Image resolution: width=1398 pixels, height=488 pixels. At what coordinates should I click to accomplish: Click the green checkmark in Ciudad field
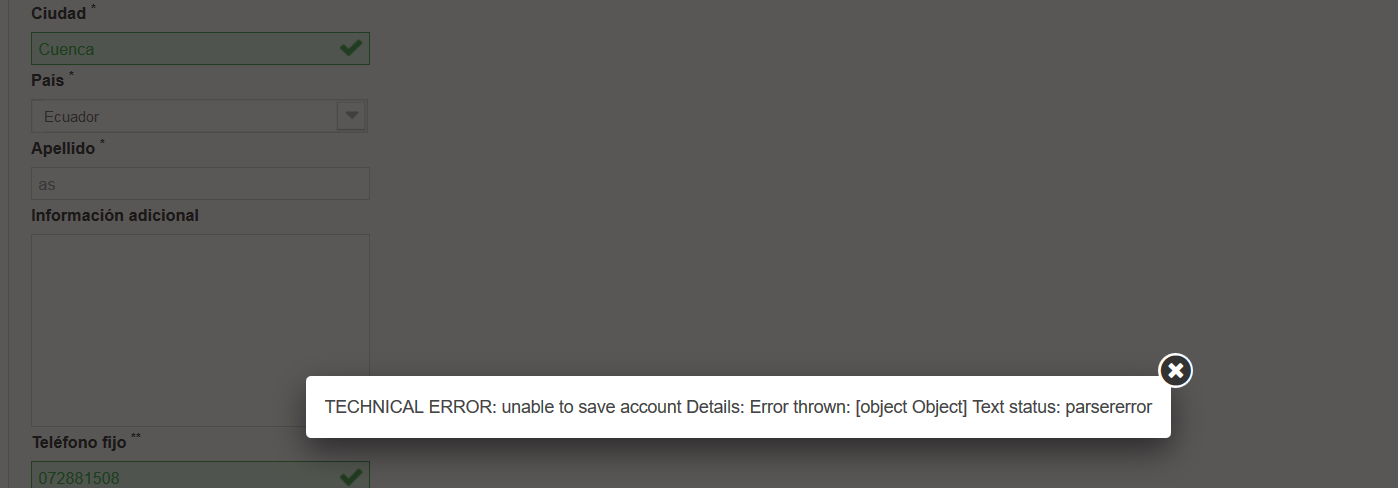(x=350, y=48)
